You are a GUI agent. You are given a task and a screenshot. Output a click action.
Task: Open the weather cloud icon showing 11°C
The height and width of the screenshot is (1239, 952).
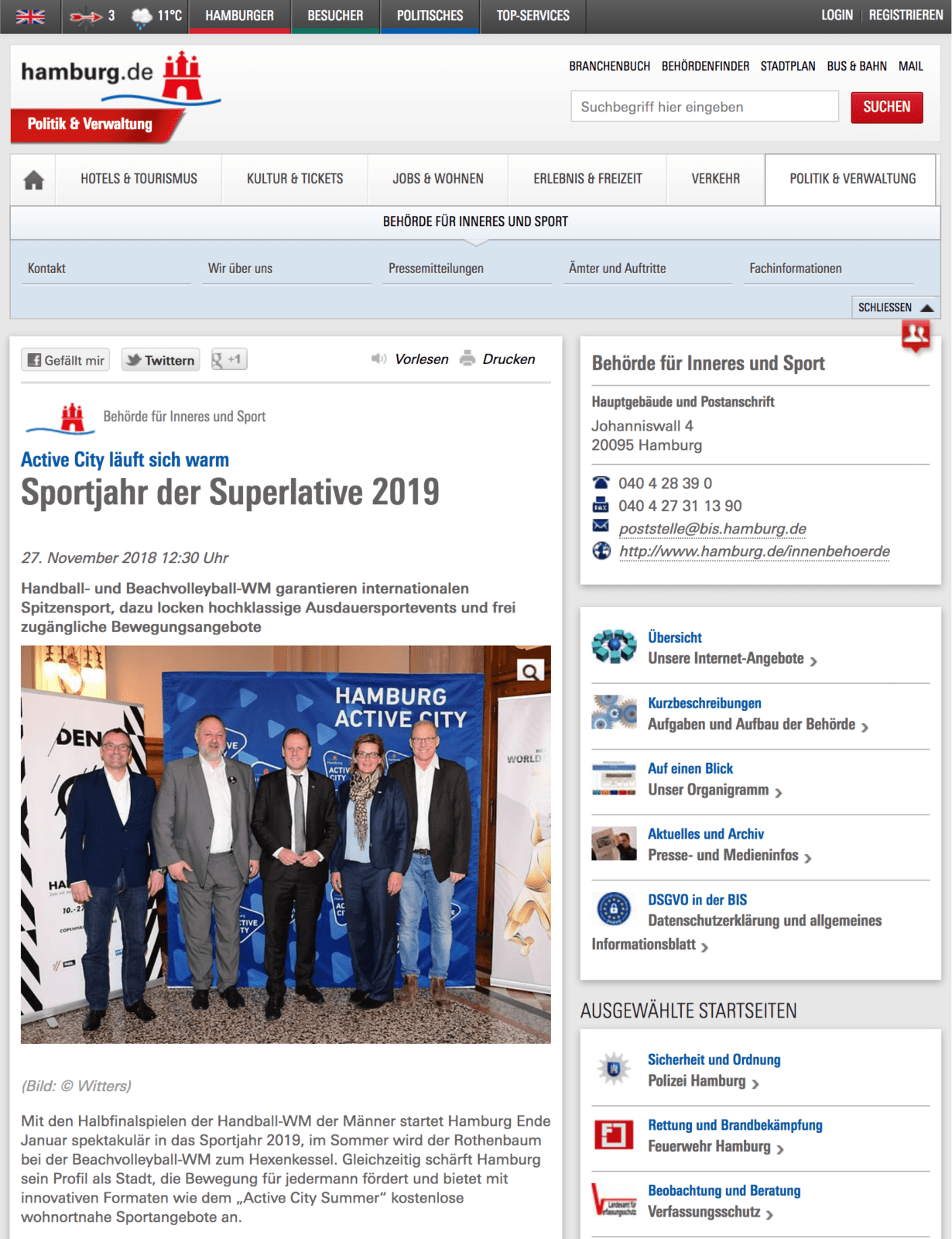[142, 16]
